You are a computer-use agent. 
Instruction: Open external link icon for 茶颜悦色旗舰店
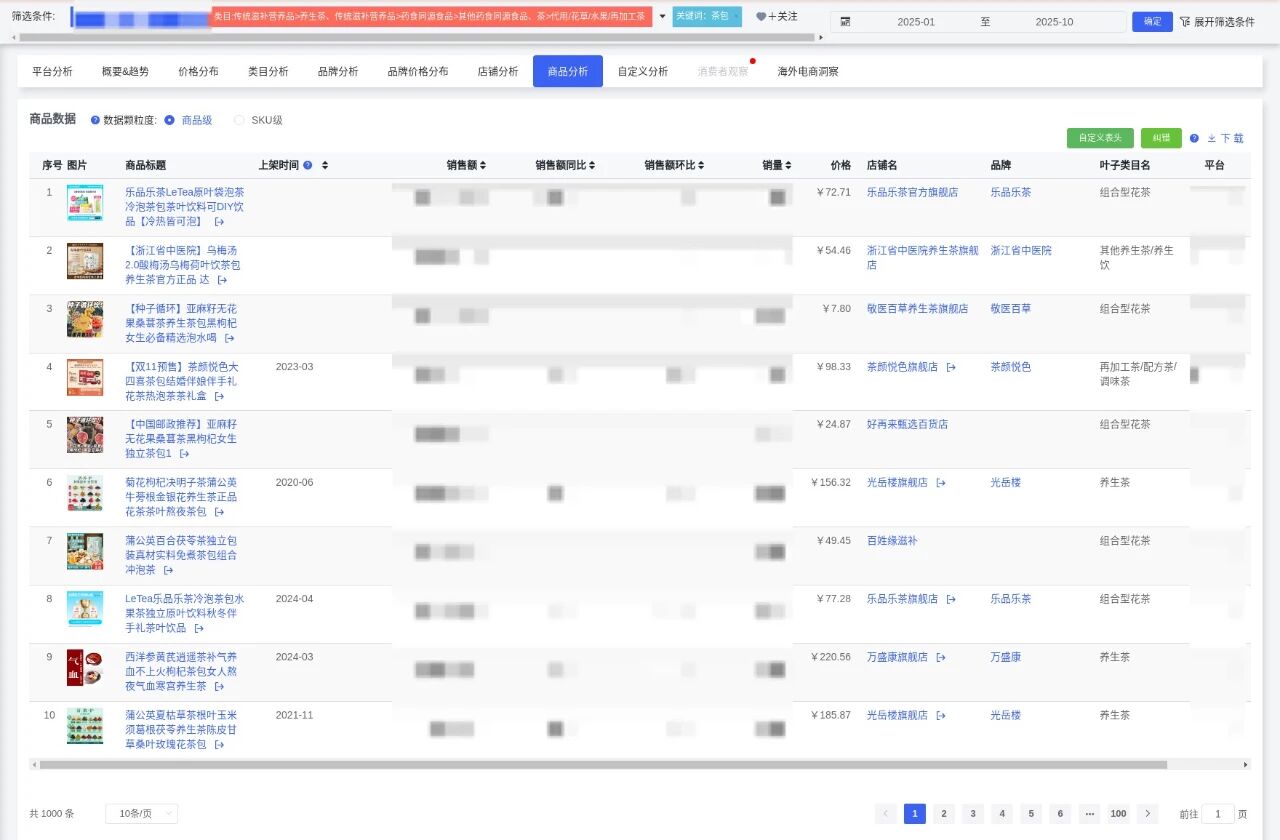click(x=951, y=367)
